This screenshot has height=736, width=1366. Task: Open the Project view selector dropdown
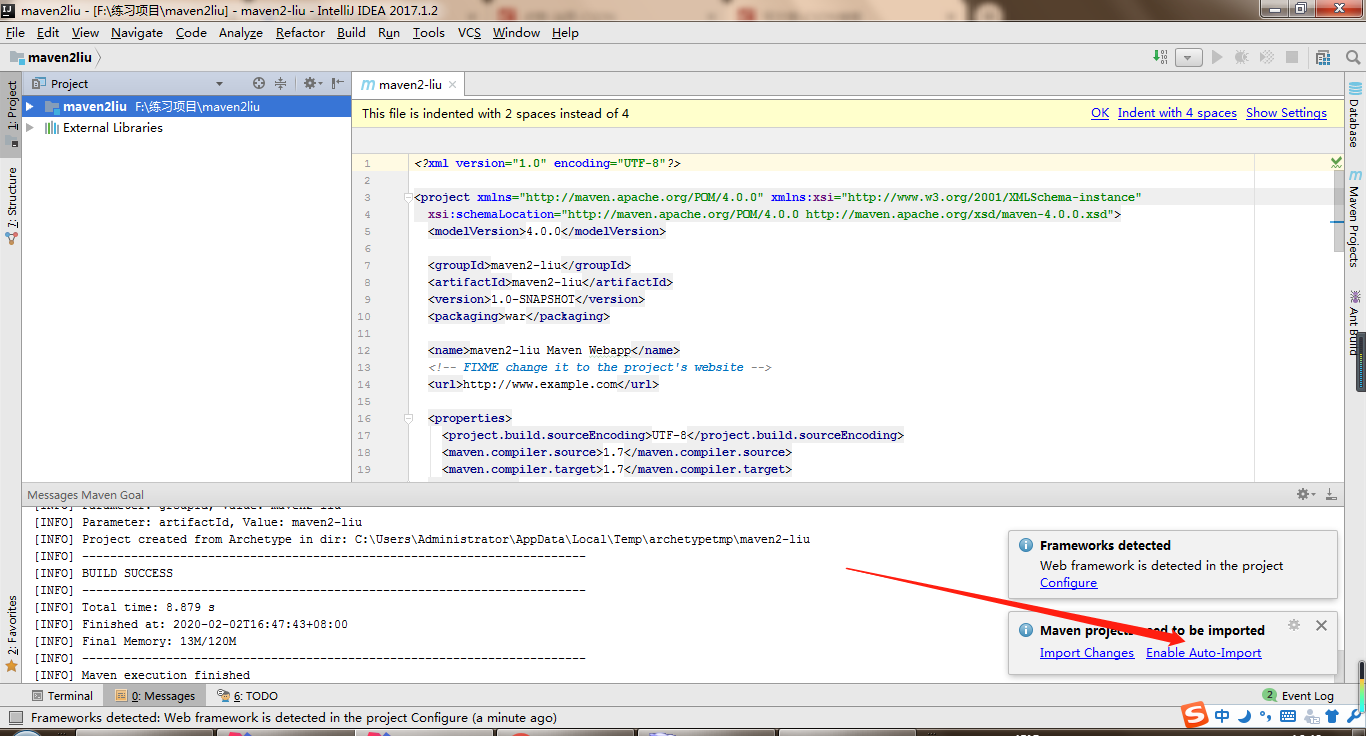click(x=220, y=84)
